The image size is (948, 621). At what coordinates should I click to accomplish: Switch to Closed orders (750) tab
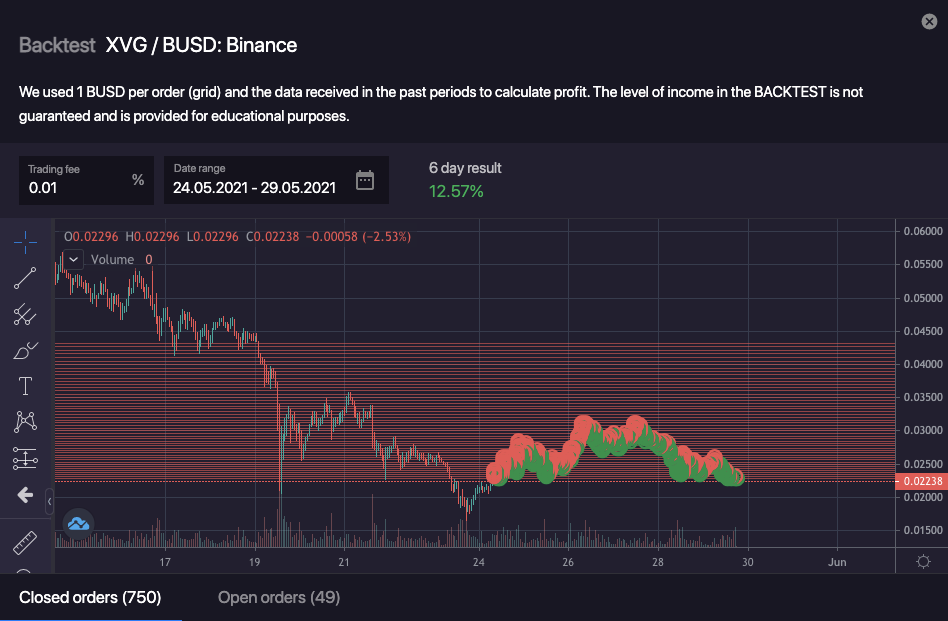(x=90, y=598)
